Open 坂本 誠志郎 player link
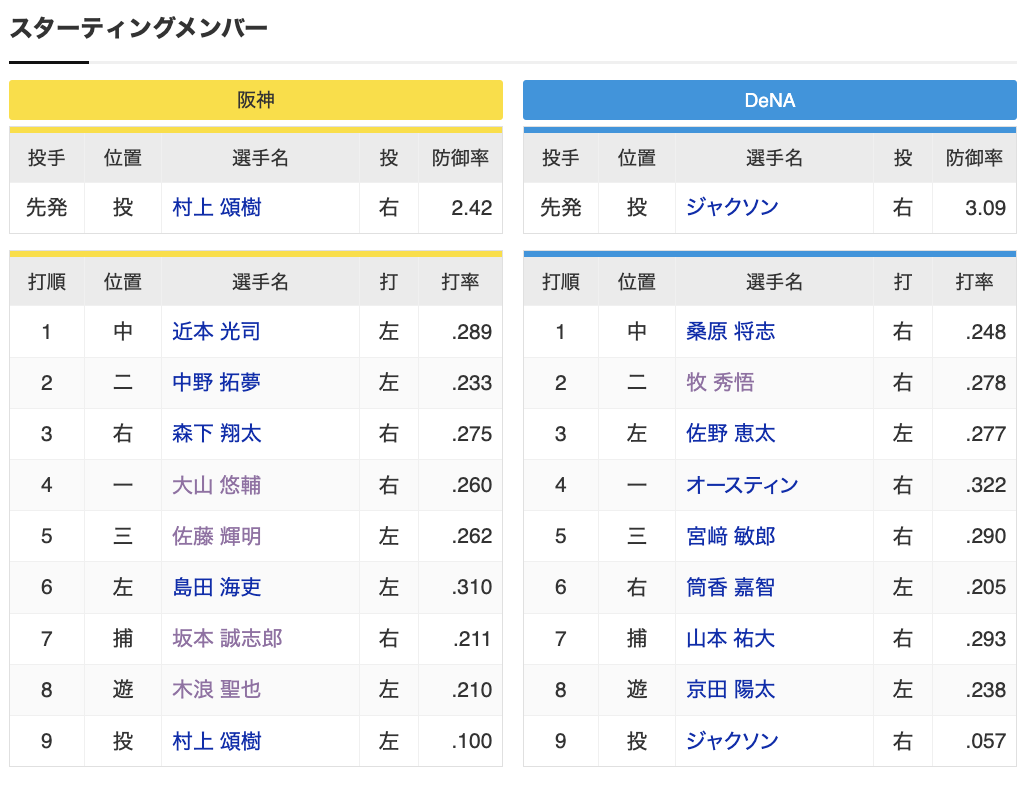This screenshot has width=1030, height=804. pyautogui.click(x=227, y=638)
